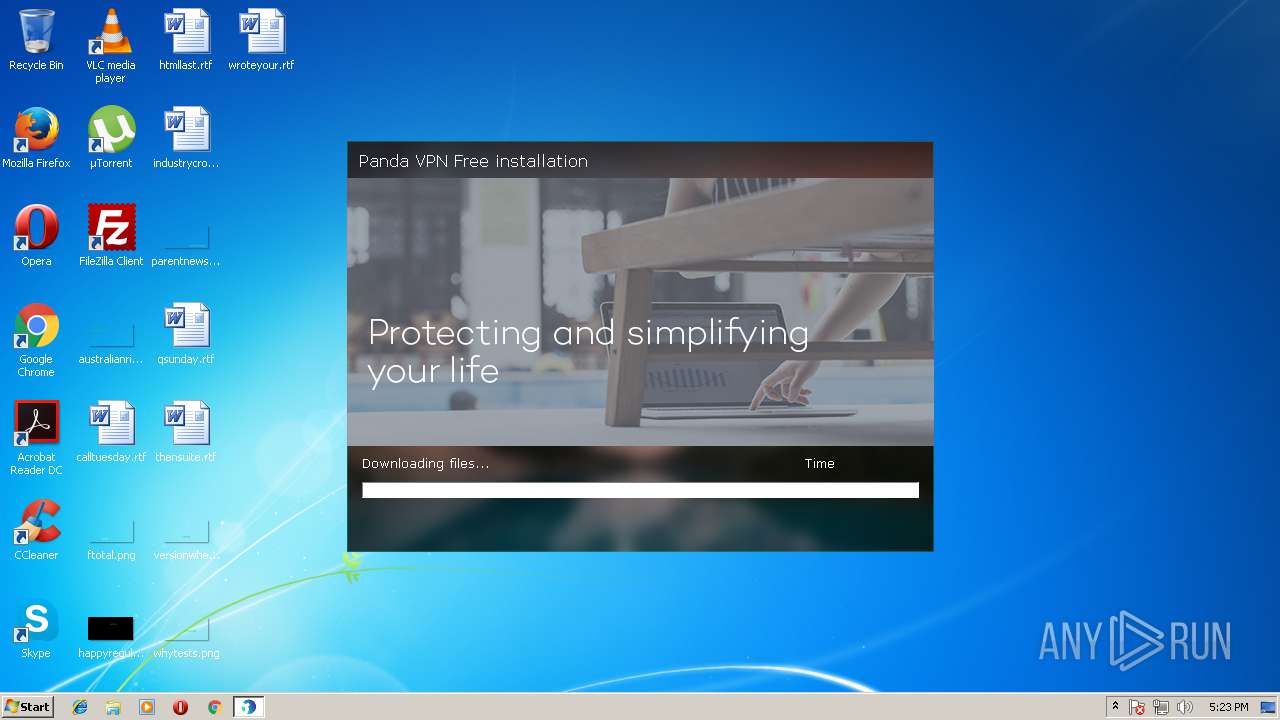Click the 'Downloading files...' status text
The height and width of the screenshot is (720, 1280).
tap(425, 463)
